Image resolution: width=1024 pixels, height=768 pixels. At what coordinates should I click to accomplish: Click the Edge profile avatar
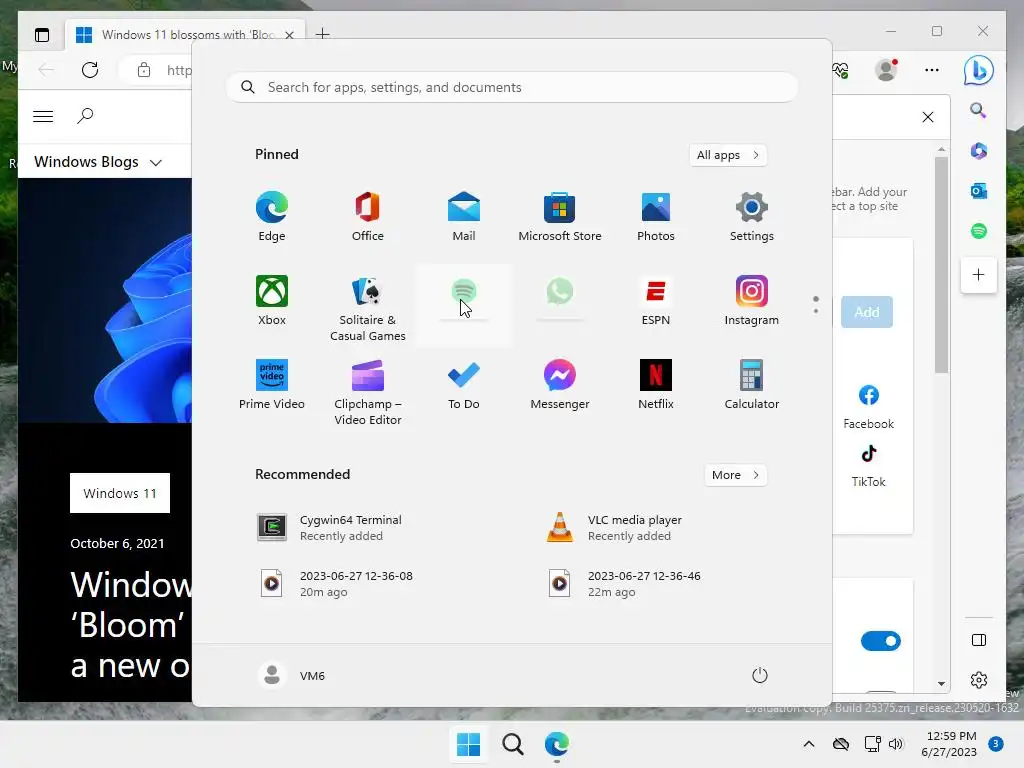tap(886, 70)
